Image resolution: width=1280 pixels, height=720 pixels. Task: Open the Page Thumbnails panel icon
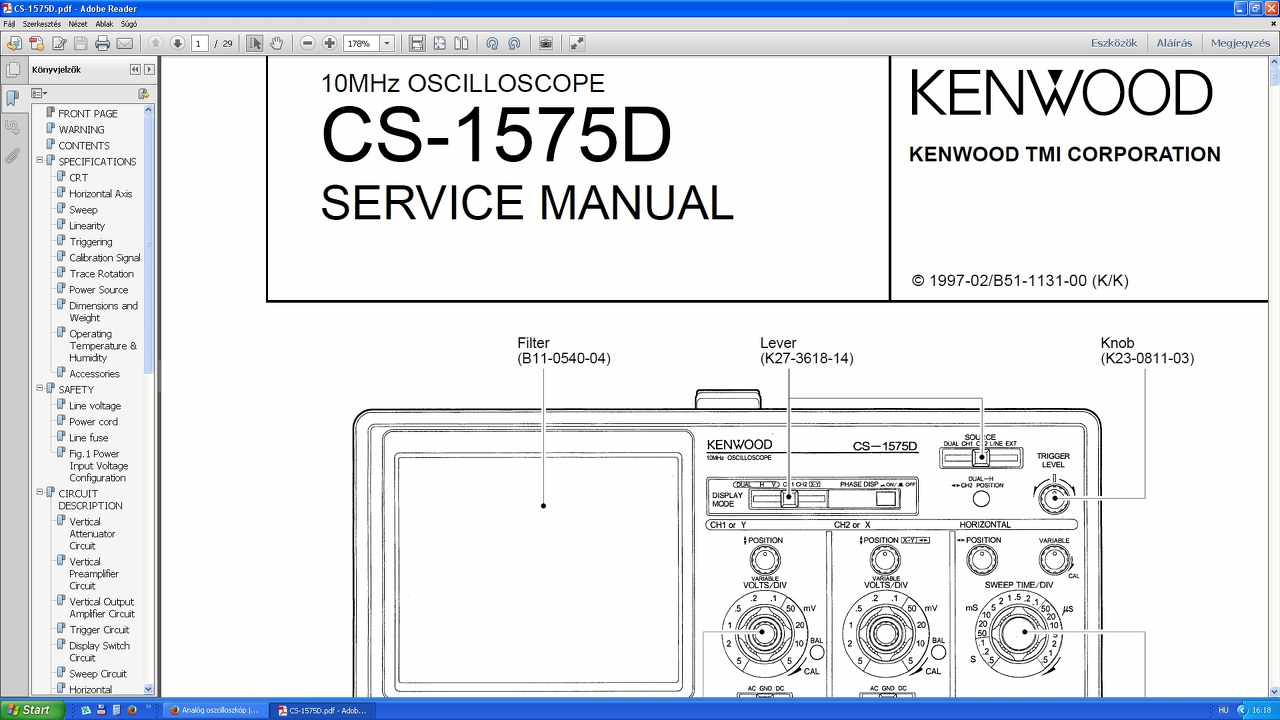coord(13,70)
